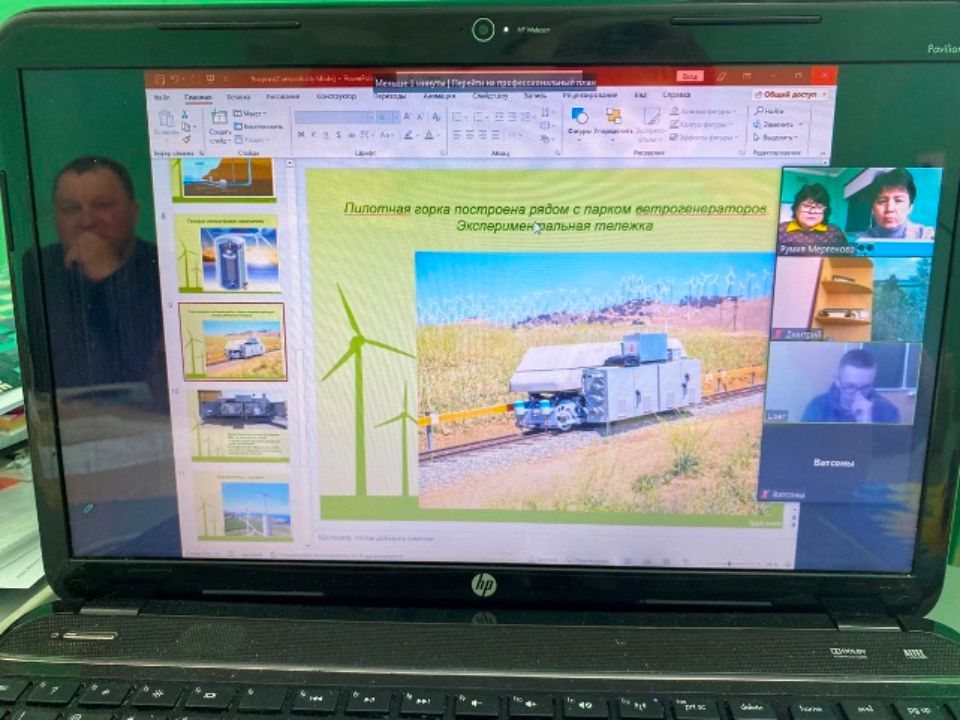Viewport: 960px width, 720px height.
Task: Click the Bullets list icon
Action: (457, 116)
